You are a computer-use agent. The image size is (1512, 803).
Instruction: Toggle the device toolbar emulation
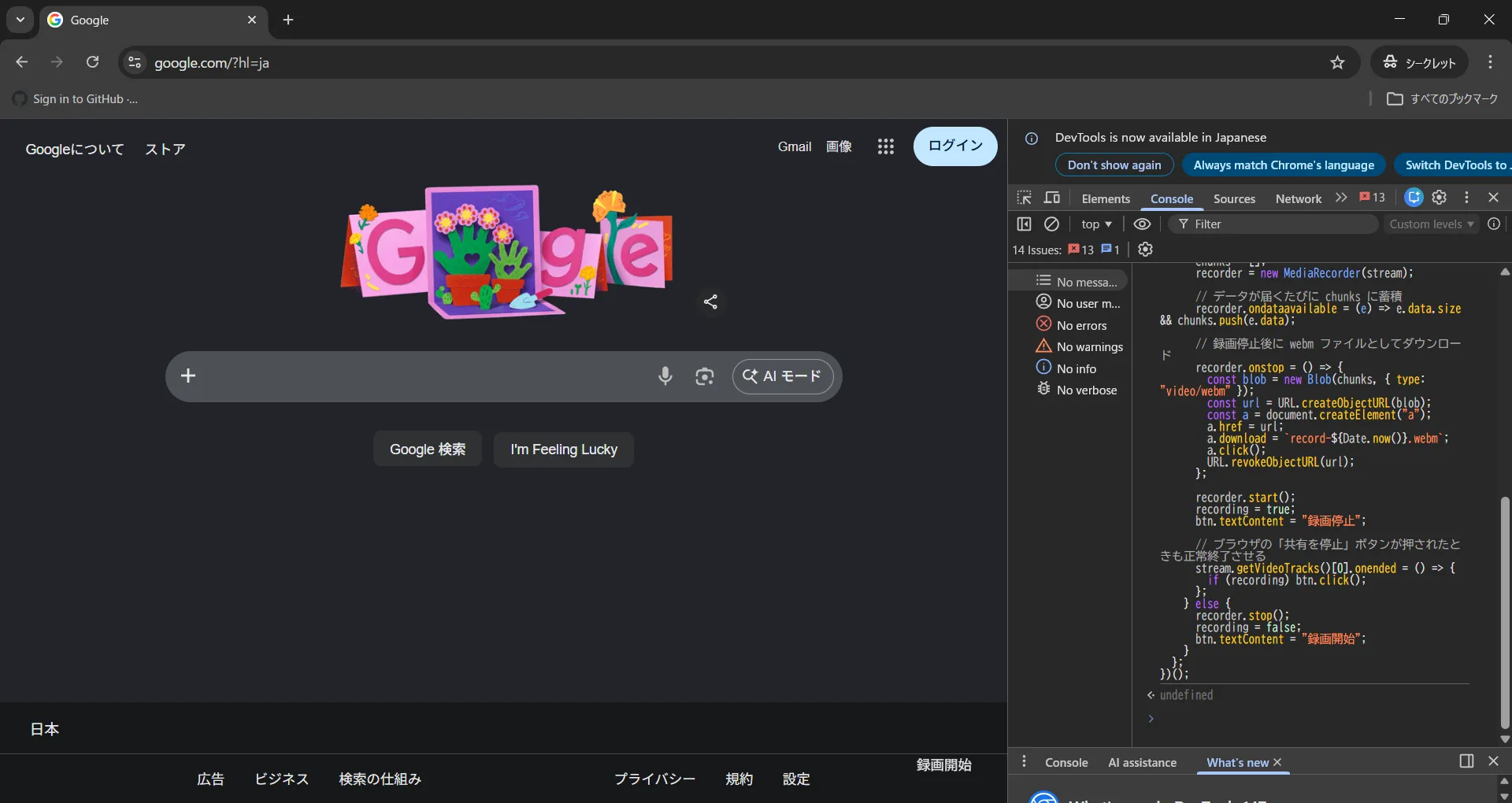(x=1052, y=198)
